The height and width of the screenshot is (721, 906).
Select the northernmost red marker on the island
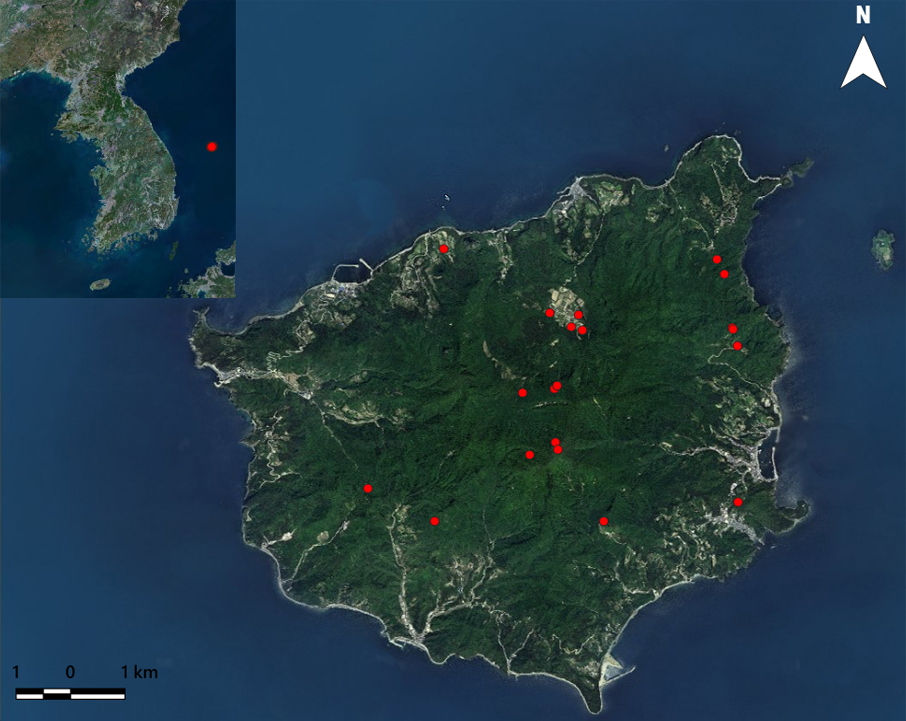444,249
